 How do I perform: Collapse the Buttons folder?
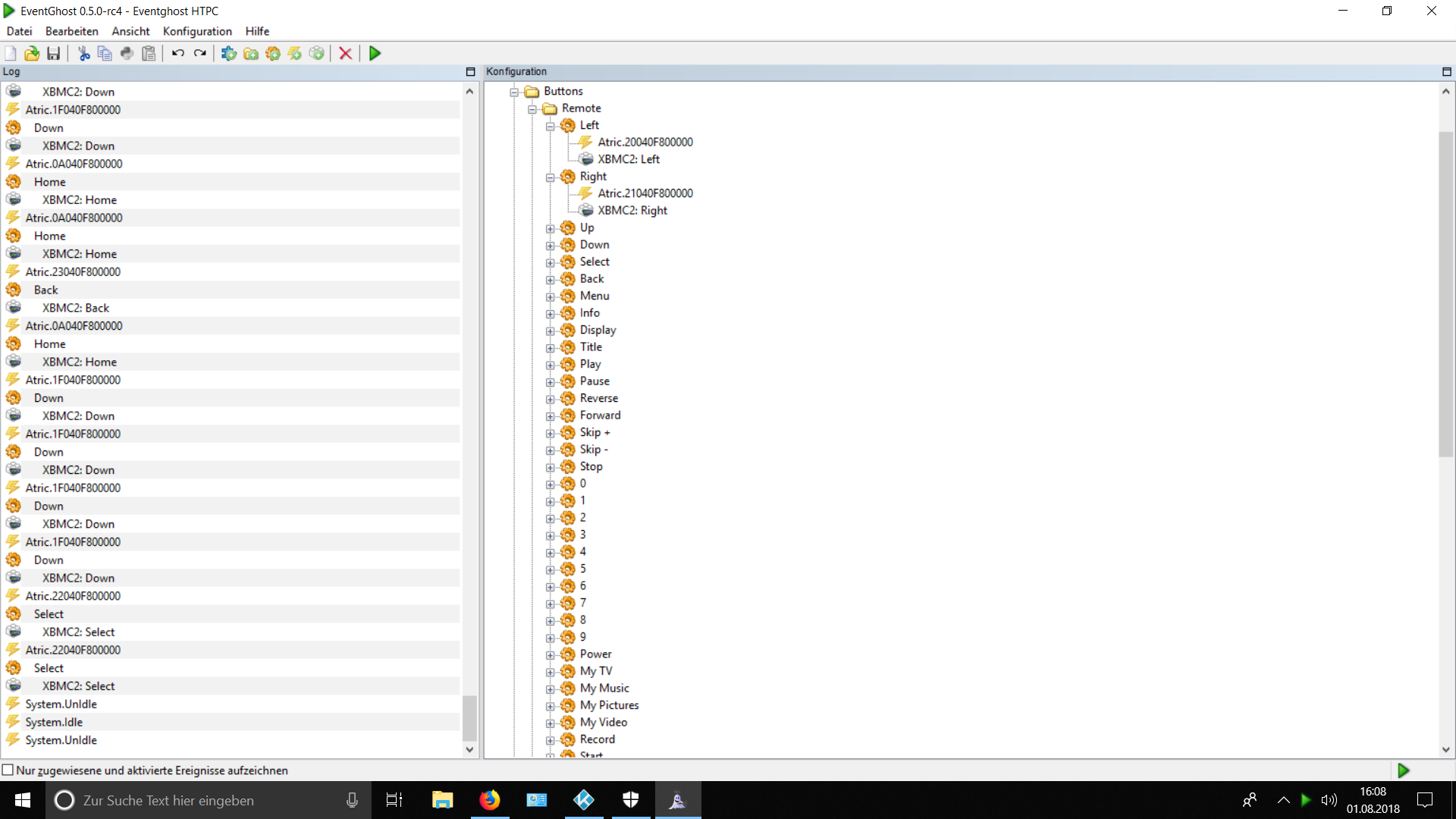[514, 92]
